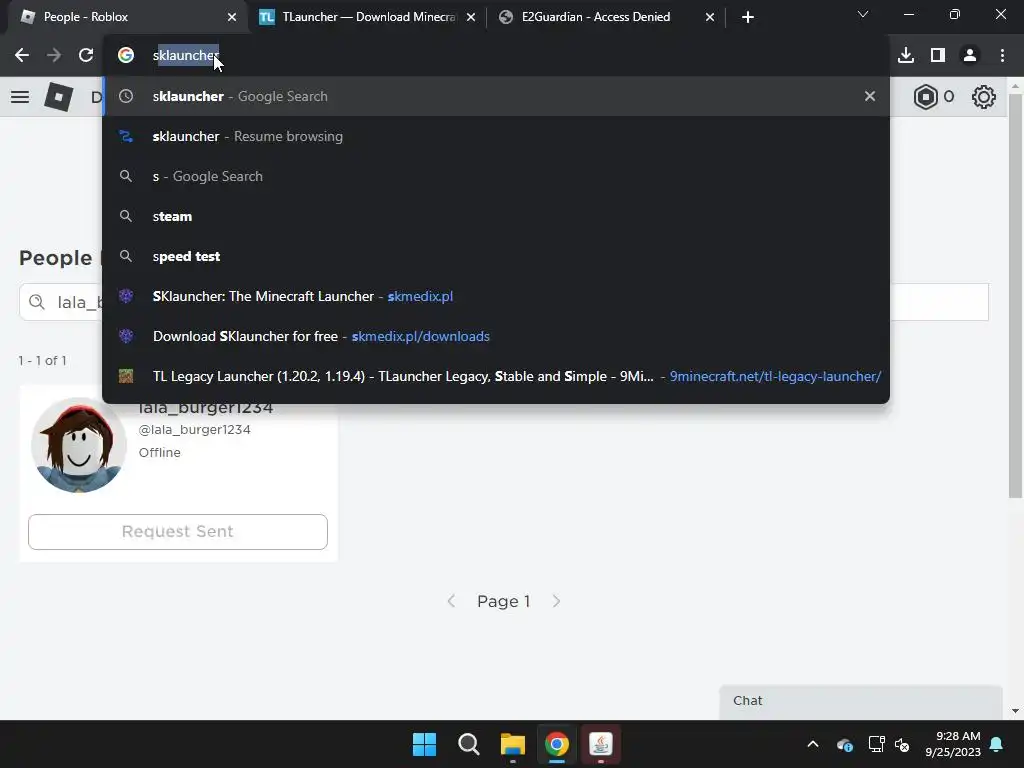Open the Roblox hamburger menu
The image size is (1024, 768).
[x=20, y=97]
